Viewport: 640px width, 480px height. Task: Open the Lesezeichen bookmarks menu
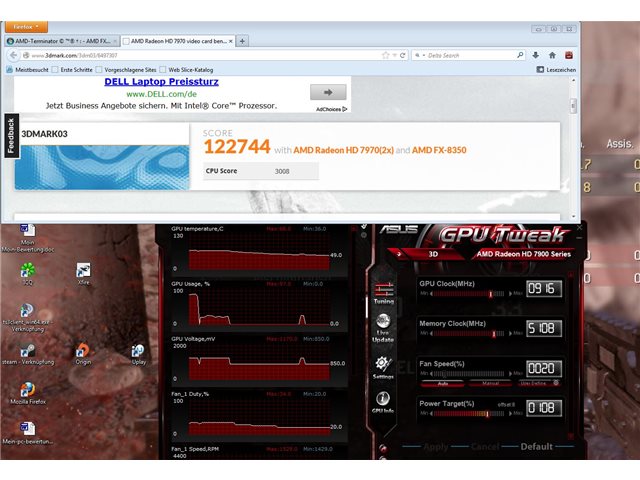click(x=556, y=70)
